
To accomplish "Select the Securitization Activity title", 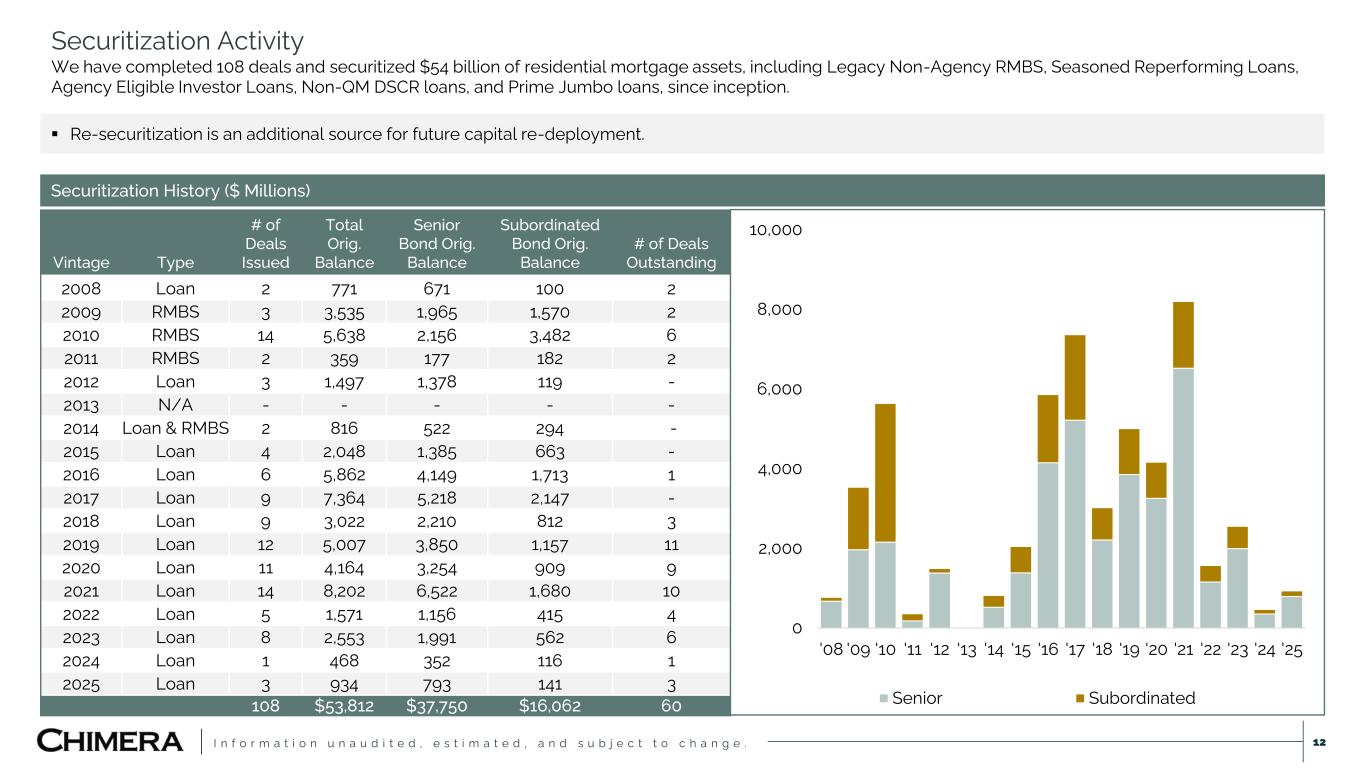I will 177,41.
